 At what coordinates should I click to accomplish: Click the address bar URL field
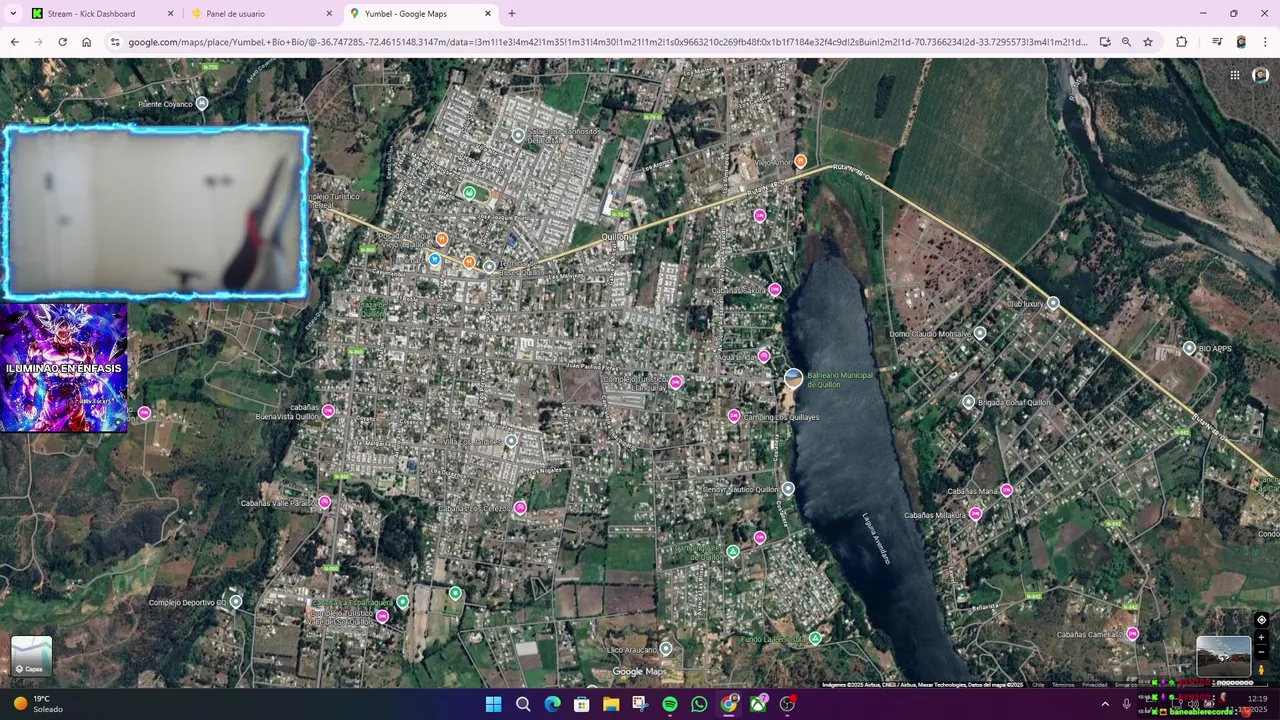coord(607,42)
